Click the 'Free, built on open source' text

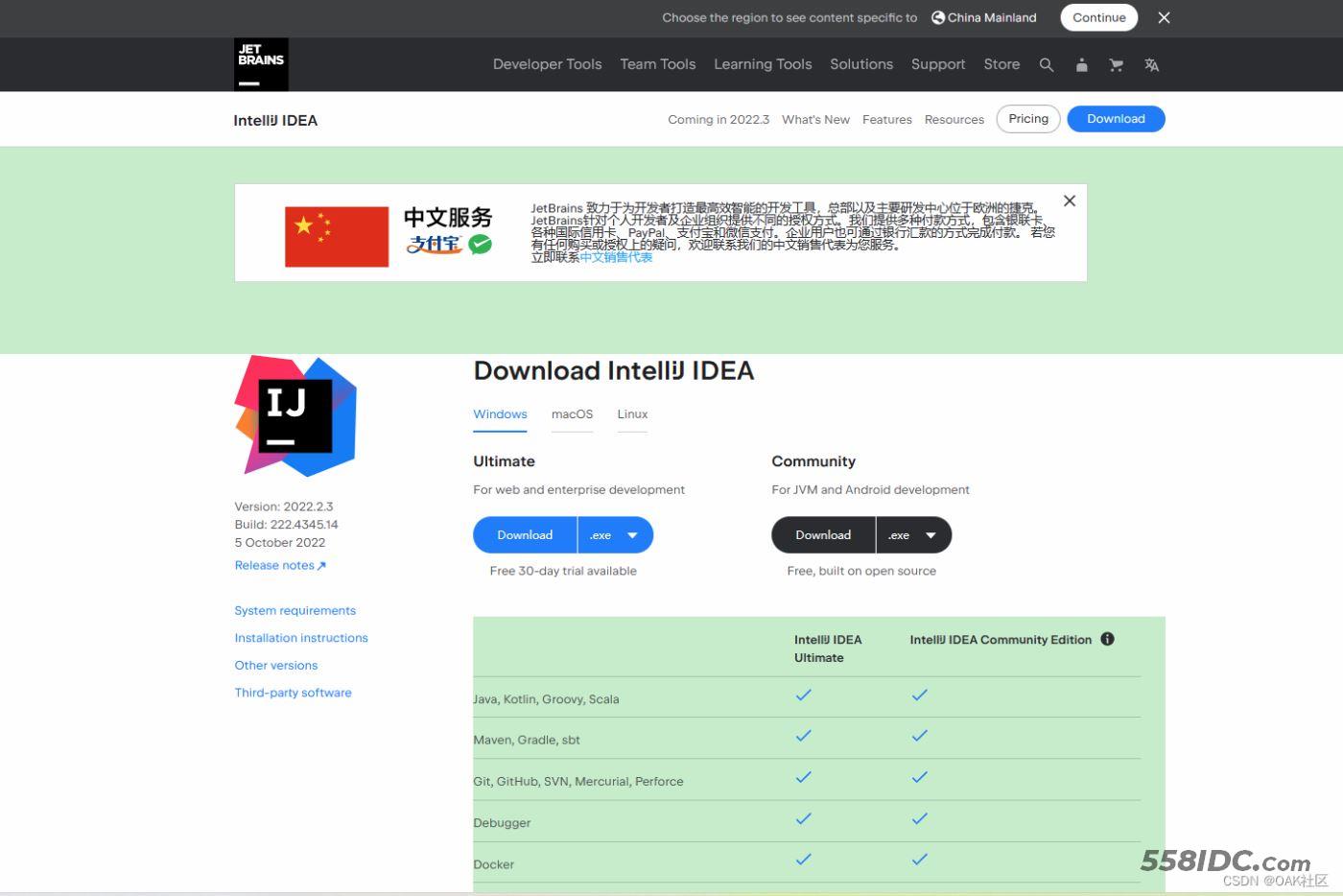(x=861, y=571)
